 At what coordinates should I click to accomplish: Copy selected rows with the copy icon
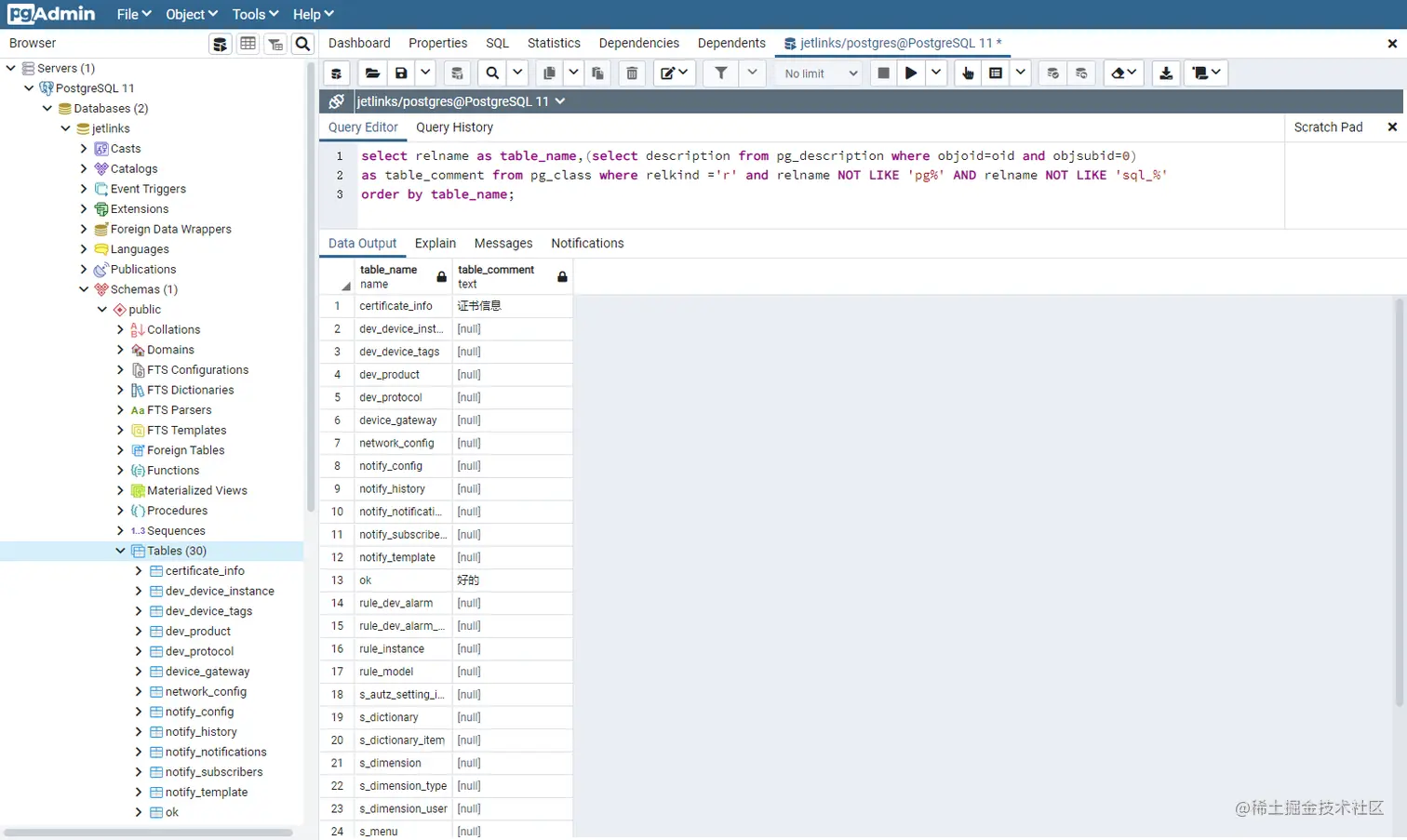(x=550, y=73)
